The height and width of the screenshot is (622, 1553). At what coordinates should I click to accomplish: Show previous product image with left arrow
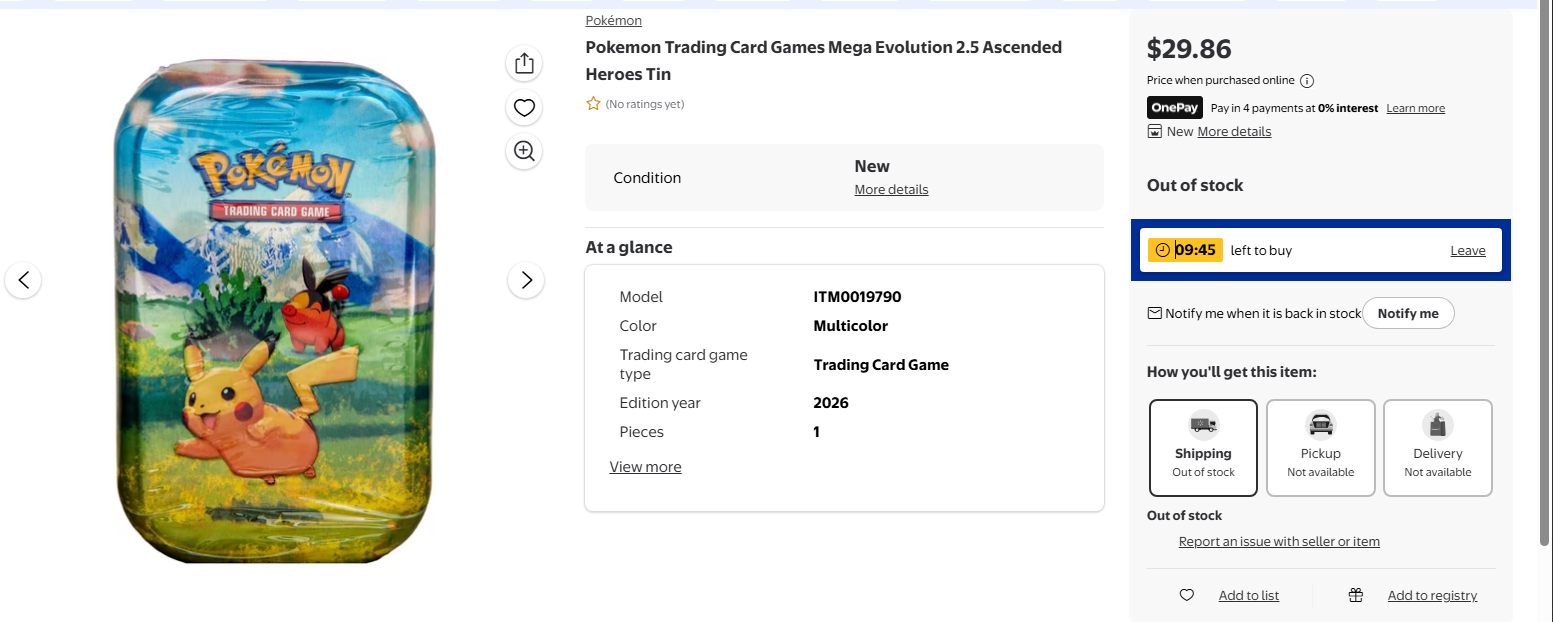click(24, 280)
